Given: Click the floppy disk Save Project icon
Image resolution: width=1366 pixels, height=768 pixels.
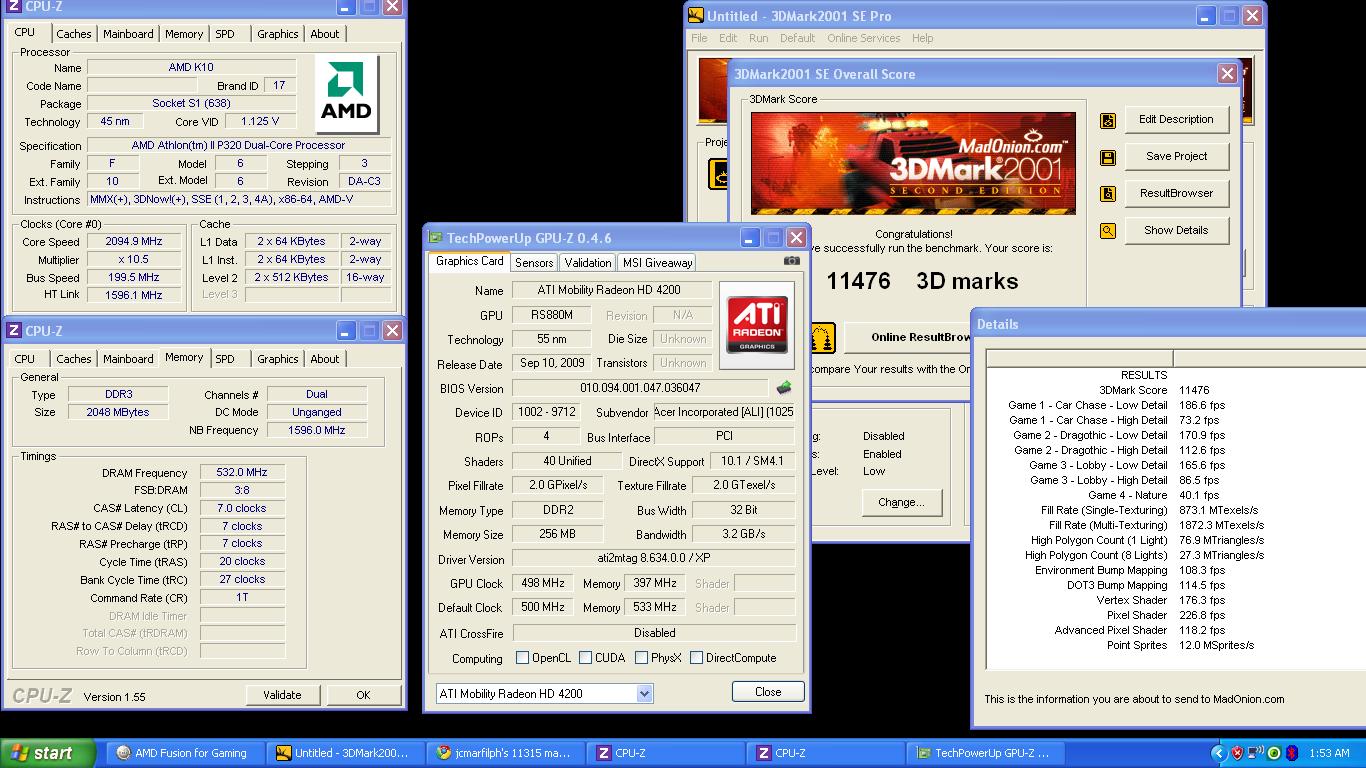Looking at the screenshot, I should 1108,157.
